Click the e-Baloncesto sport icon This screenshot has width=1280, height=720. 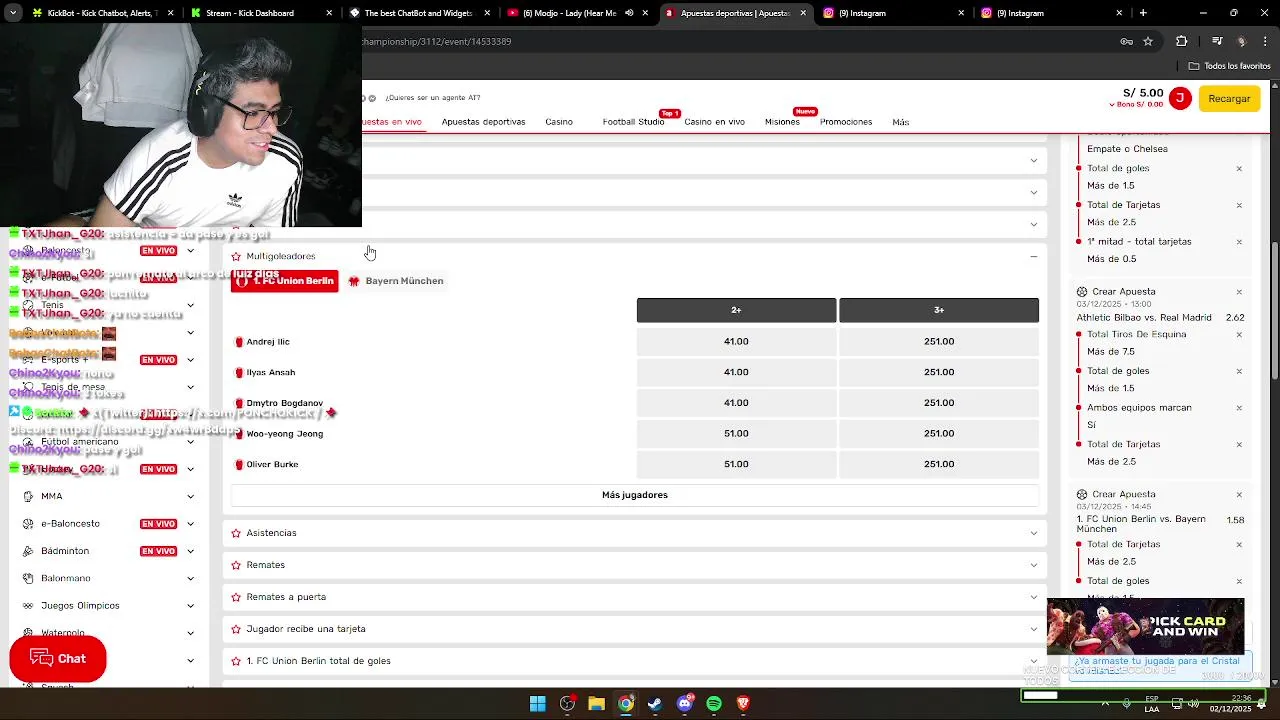pos(28,524)
